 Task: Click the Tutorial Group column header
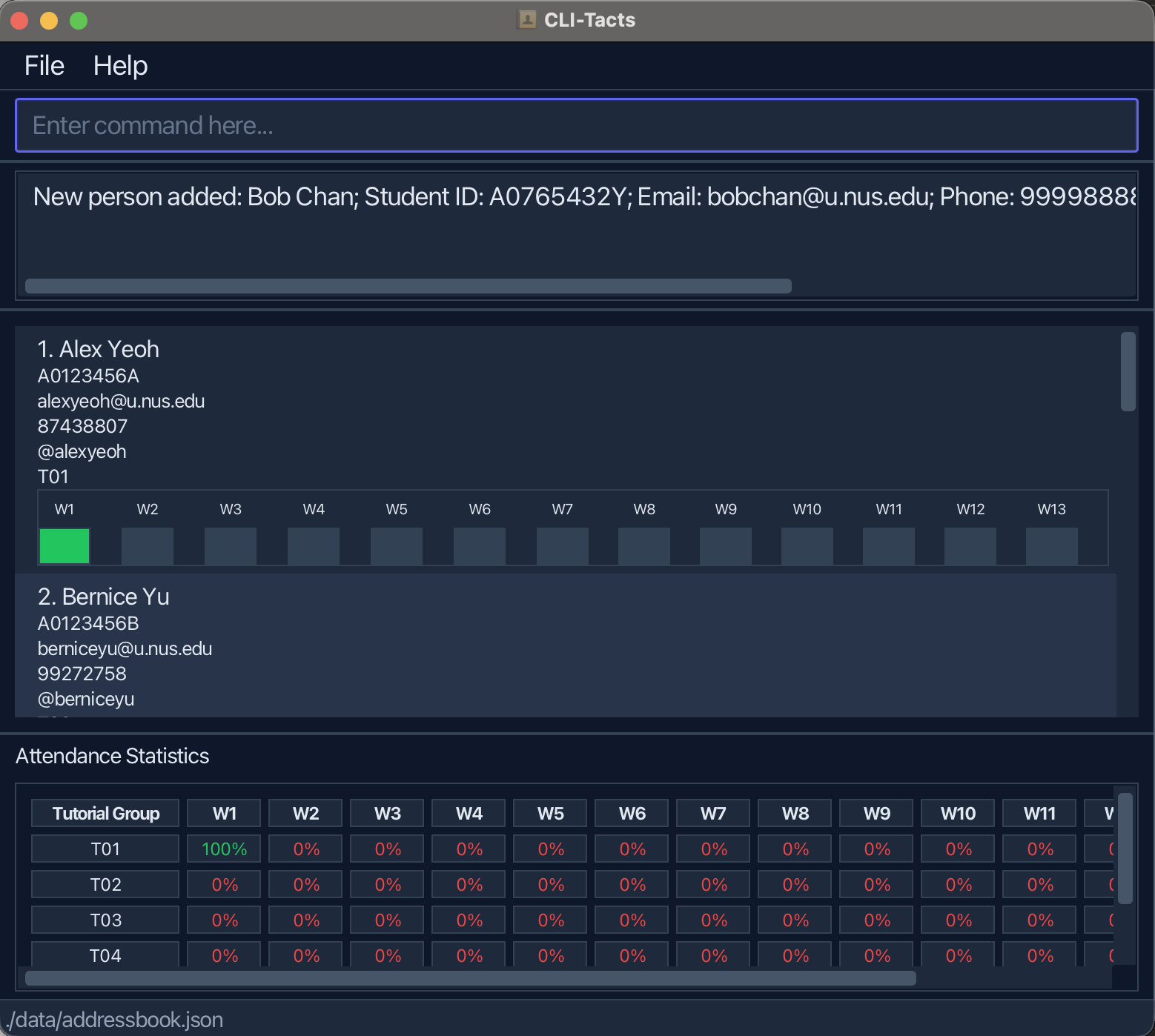(x=105, y=813)
